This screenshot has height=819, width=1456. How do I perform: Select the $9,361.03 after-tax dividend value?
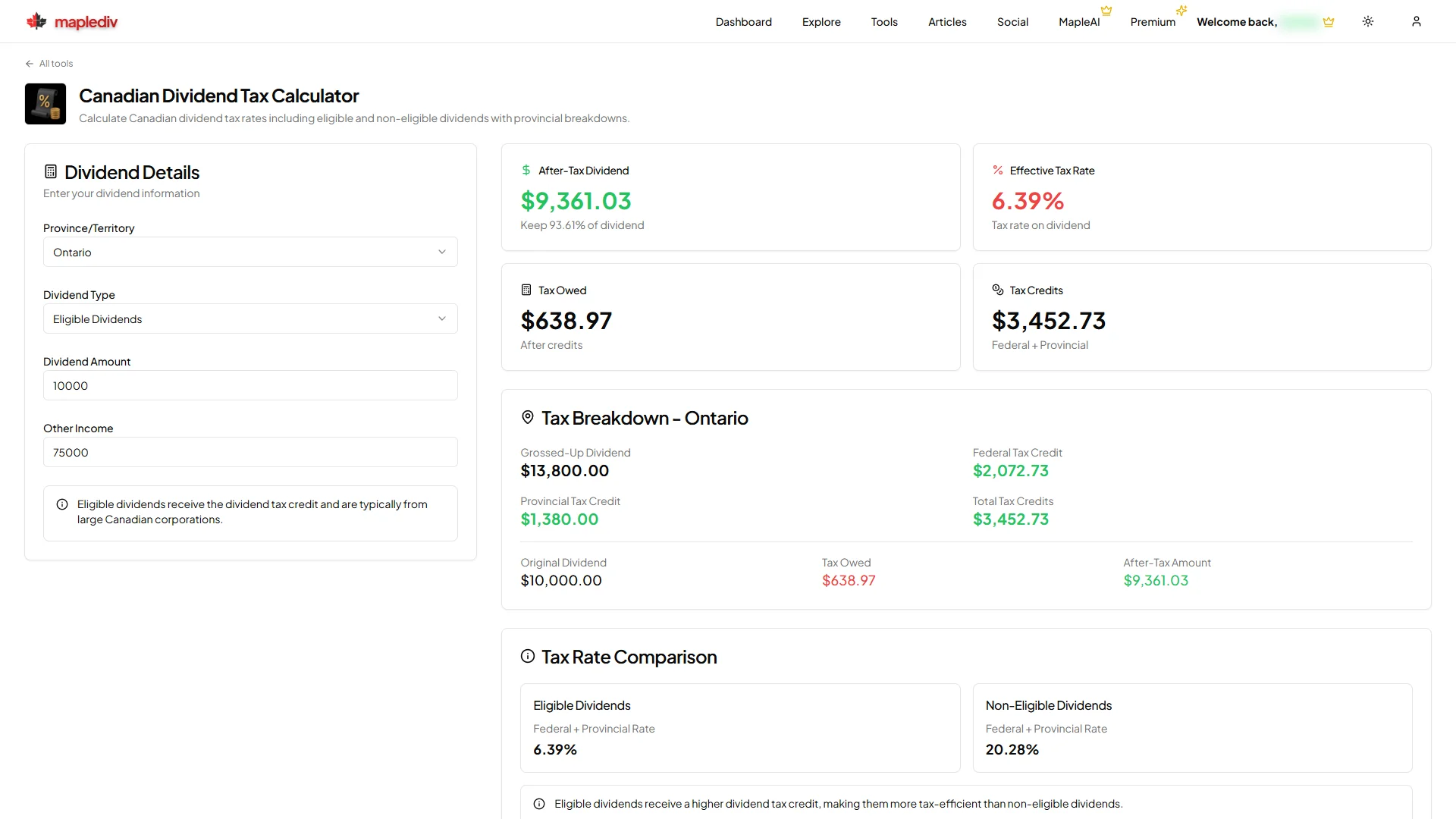pyautogui.click(x=576, y=201)
